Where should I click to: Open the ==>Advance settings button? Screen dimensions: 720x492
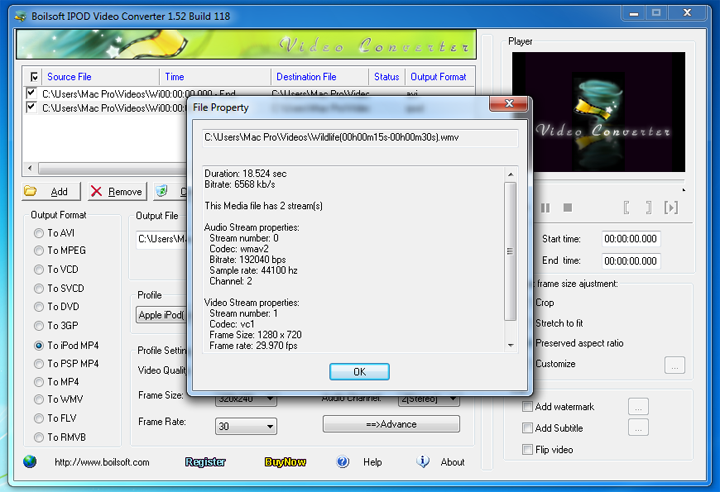click(391, 424)
